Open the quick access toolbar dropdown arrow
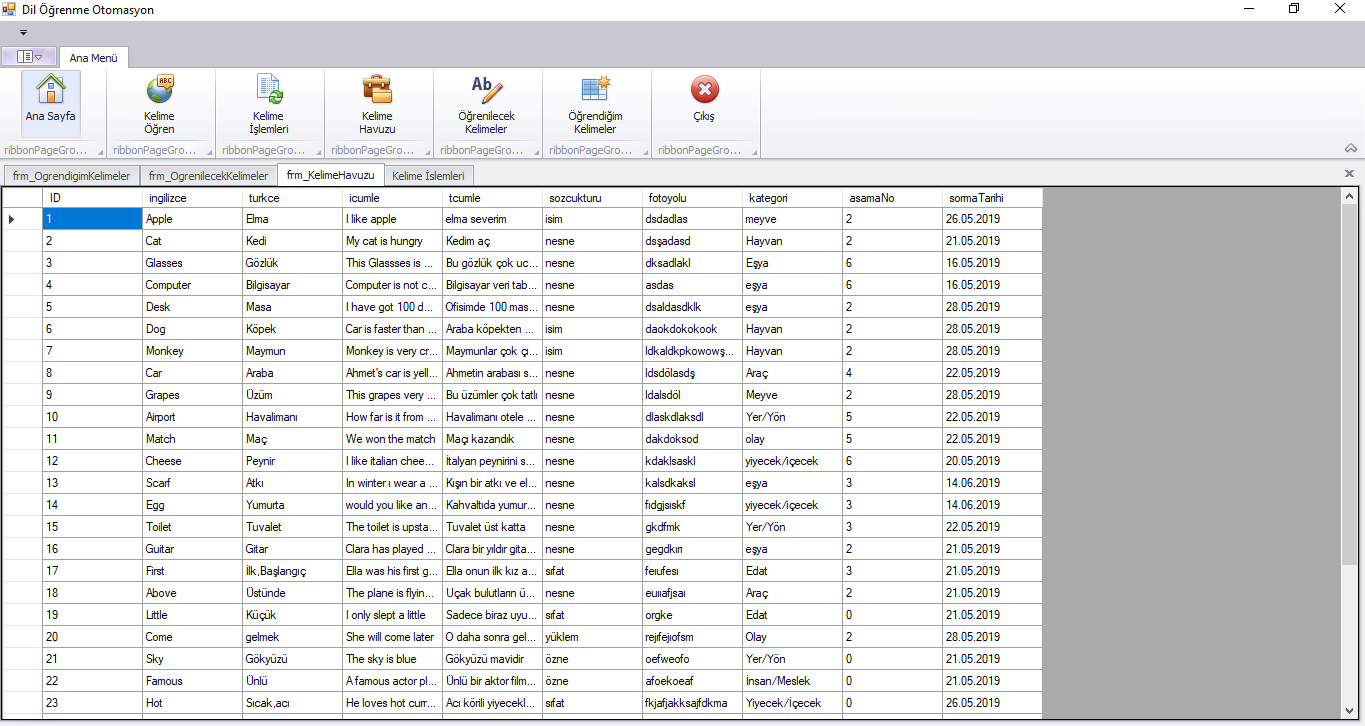1365x726 pixels. [22, 32]
